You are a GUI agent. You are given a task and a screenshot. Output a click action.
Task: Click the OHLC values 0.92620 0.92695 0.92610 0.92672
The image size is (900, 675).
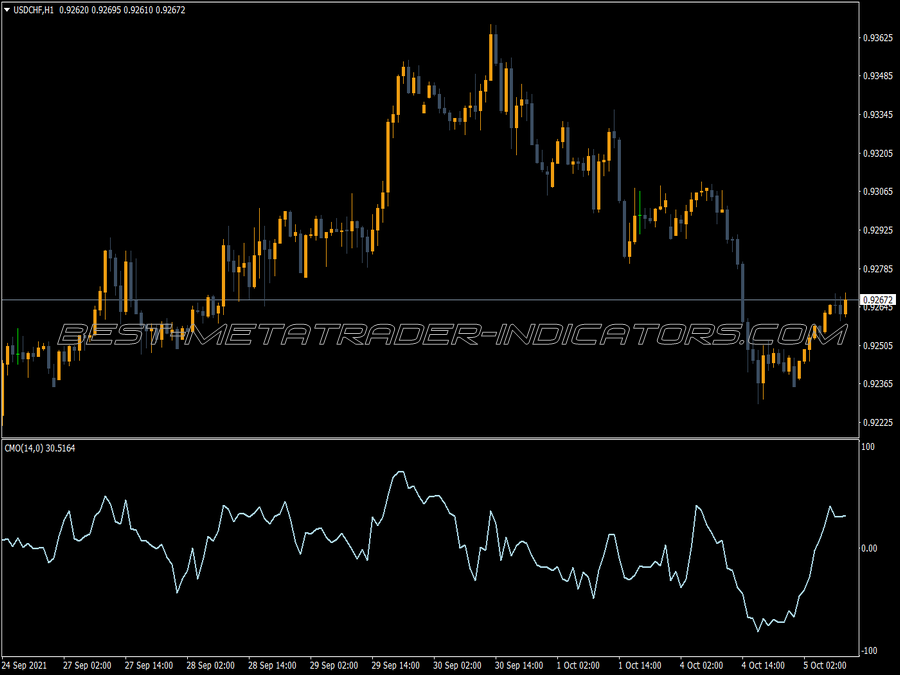point(122,10)
